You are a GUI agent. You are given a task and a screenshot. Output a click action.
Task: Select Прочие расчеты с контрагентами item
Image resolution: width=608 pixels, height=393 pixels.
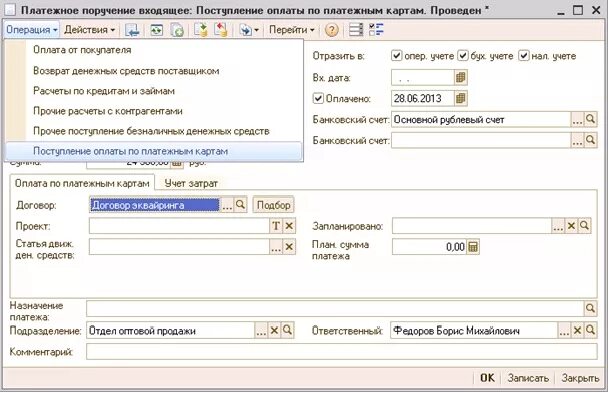[x=154, y=111]
